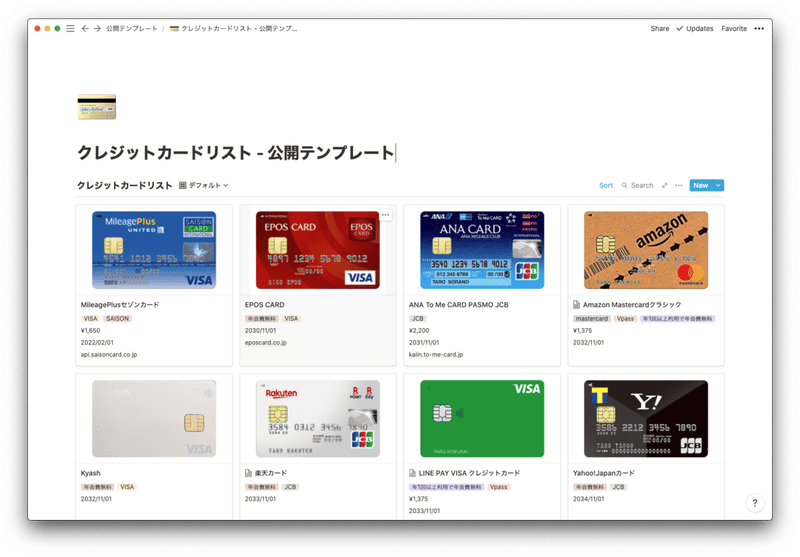This screenshot has height=557, width=800.
Task: Open the Amazon Mastercard card image
Action: pyautogui.click(x=646, y=250)
